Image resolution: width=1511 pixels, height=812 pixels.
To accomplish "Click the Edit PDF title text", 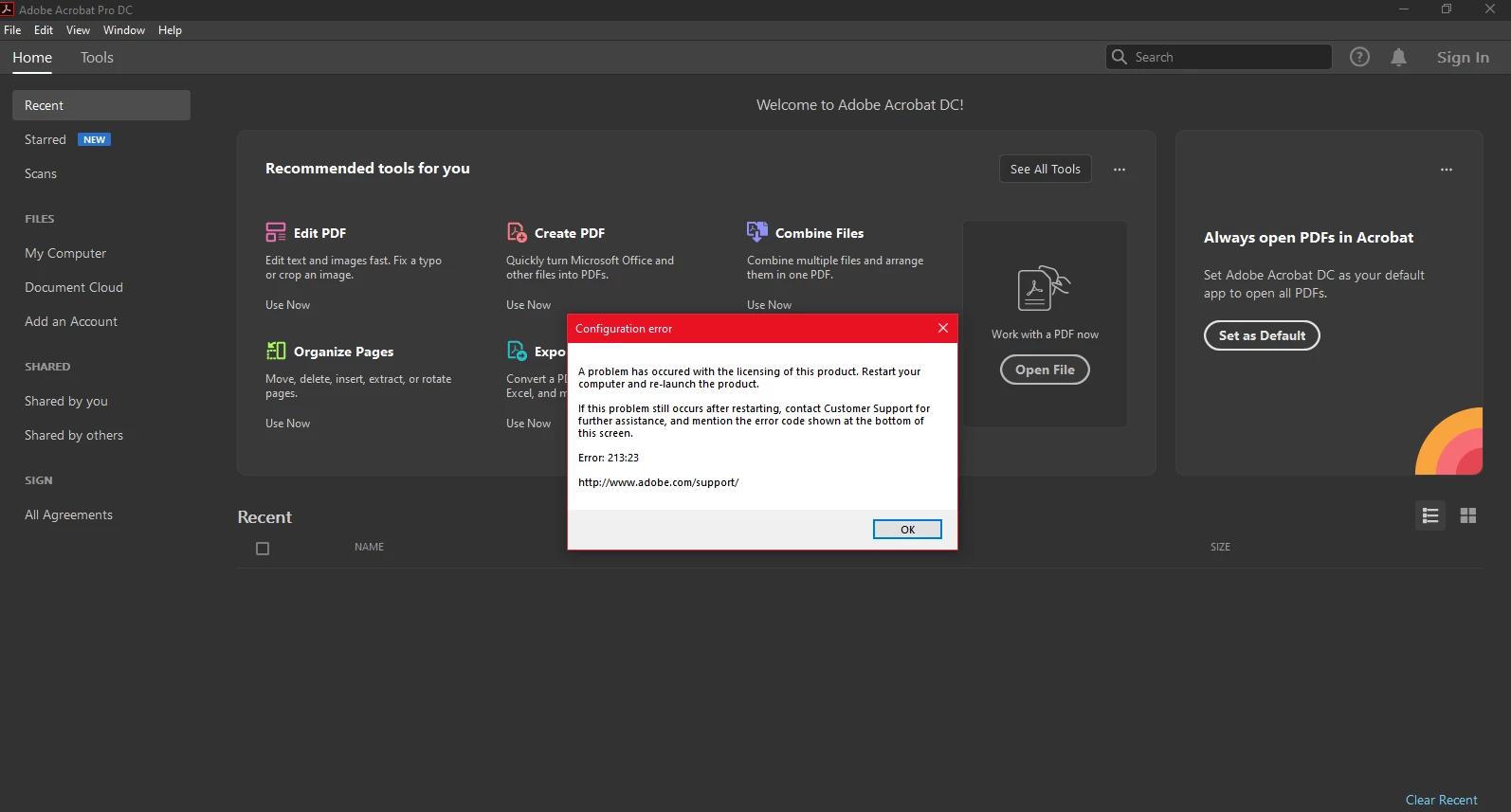I will pyautogui.click(x=319, y=233).
